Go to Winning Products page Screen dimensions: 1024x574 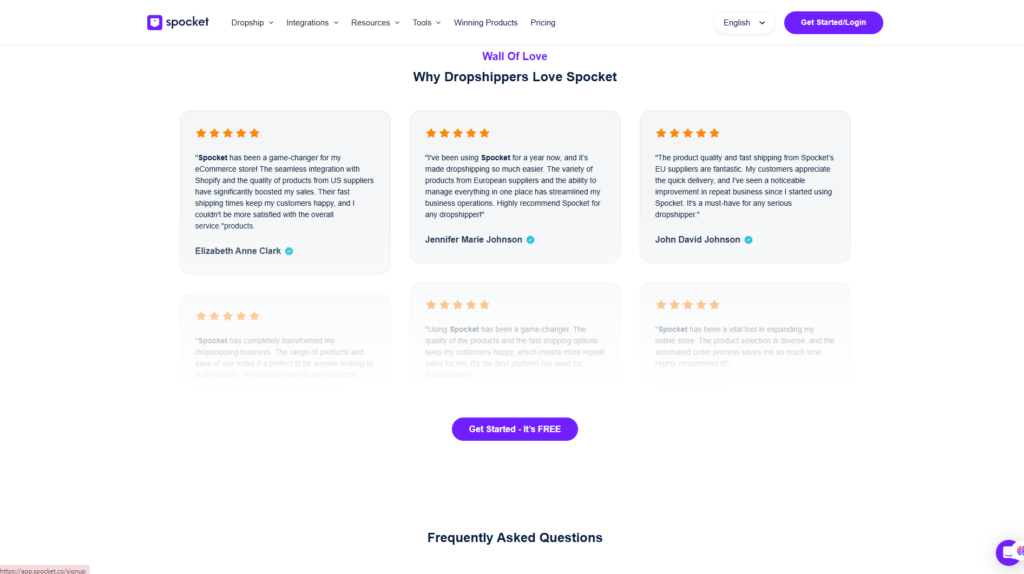coord(485,23)
